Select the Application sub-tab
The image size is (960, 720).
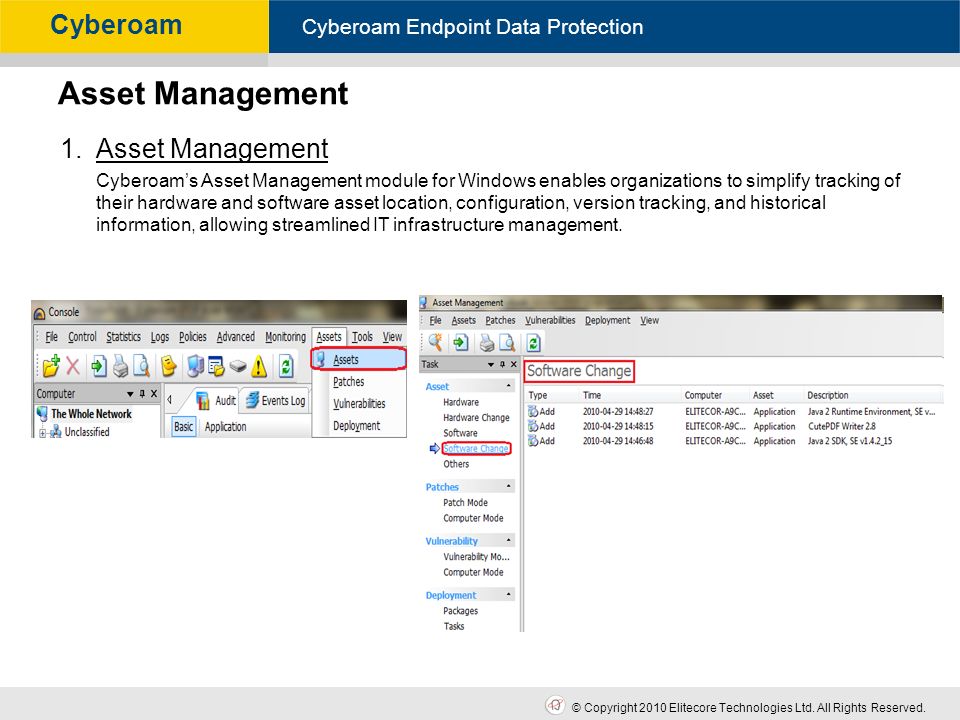[x=225, y=427]
